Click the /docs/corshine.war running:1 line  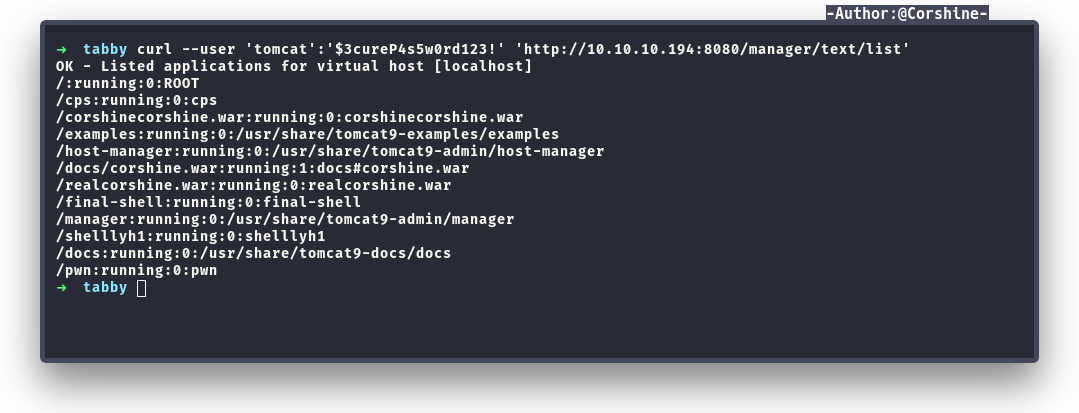(263, 168)
